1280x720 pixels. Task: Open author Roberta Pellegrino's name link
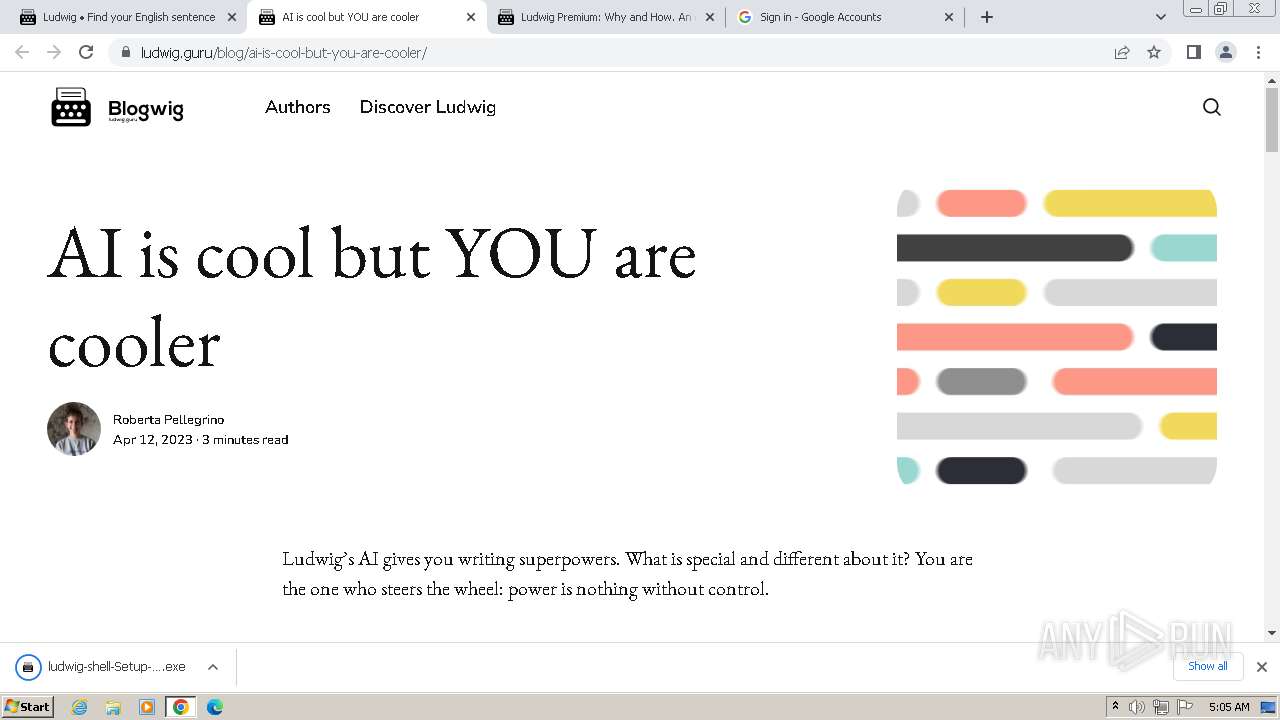point(168,420)
